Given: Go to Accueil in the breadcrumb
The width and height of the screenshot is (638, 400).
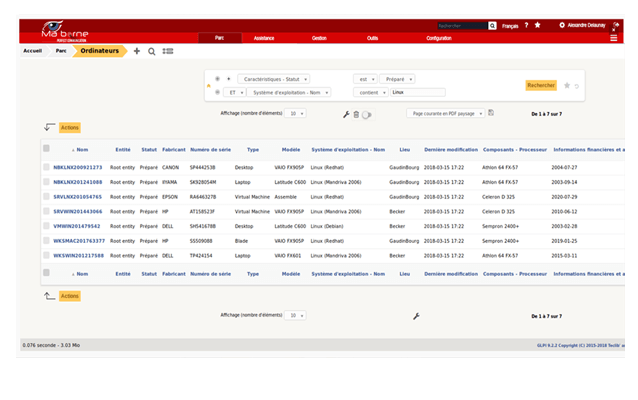Looking at the screenshot, I should pos(33,51).
